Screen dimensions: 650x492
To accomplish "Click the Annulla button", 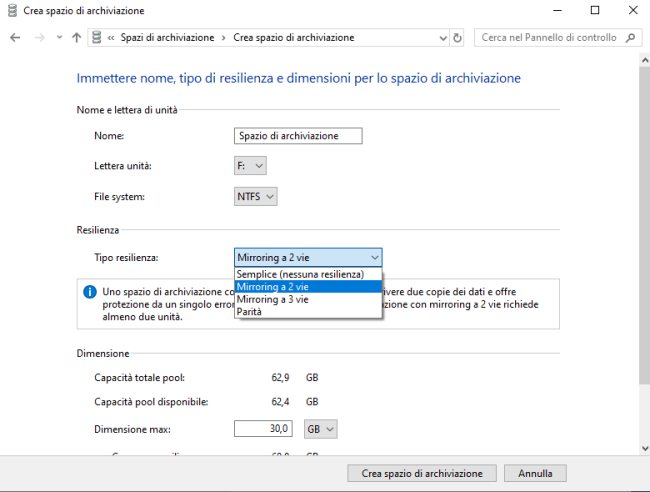I will [535, 473].
